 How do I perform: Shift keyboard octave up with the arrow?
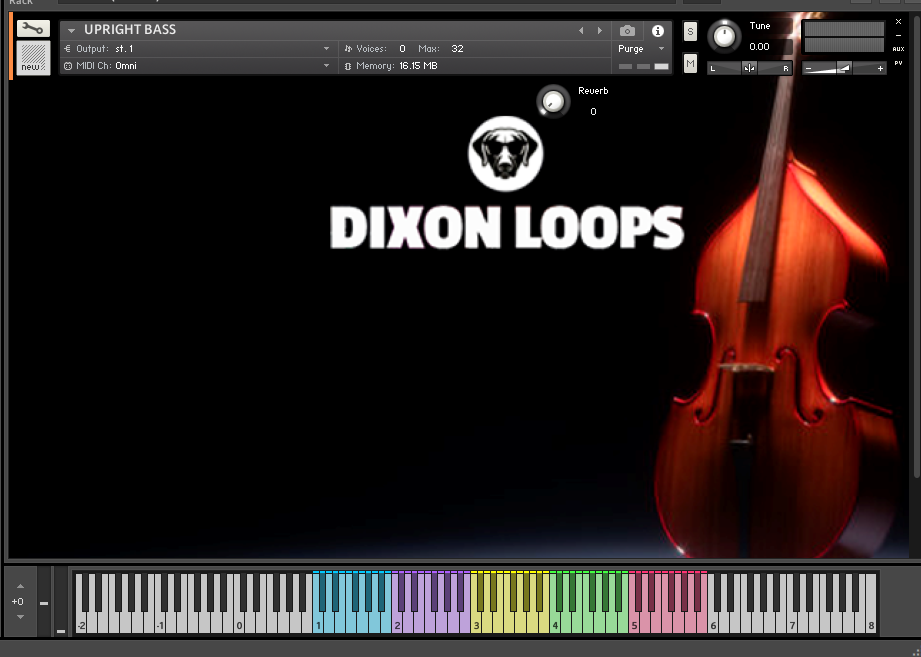tap(19, 586)
